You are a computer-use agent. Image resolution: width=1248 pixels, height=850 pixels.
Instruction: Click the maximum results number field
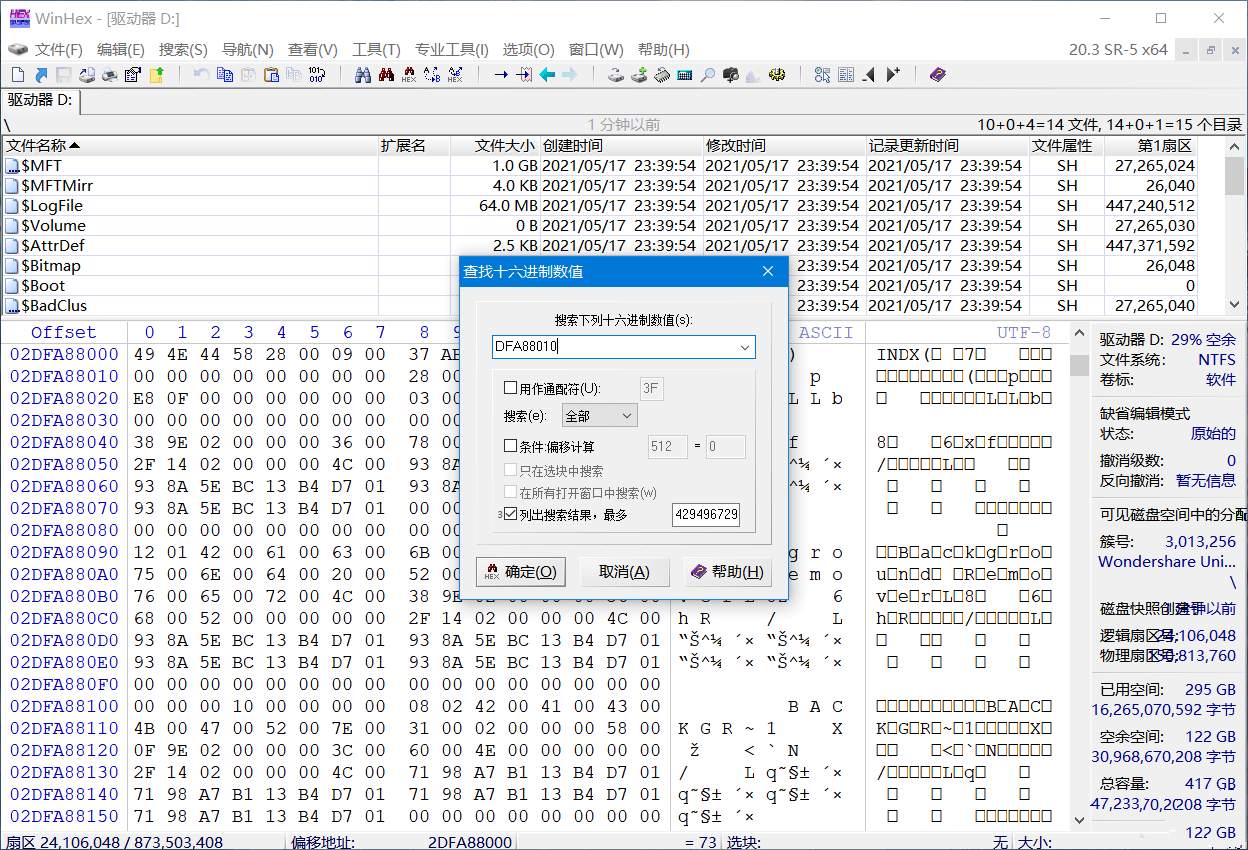coord(707,515)
